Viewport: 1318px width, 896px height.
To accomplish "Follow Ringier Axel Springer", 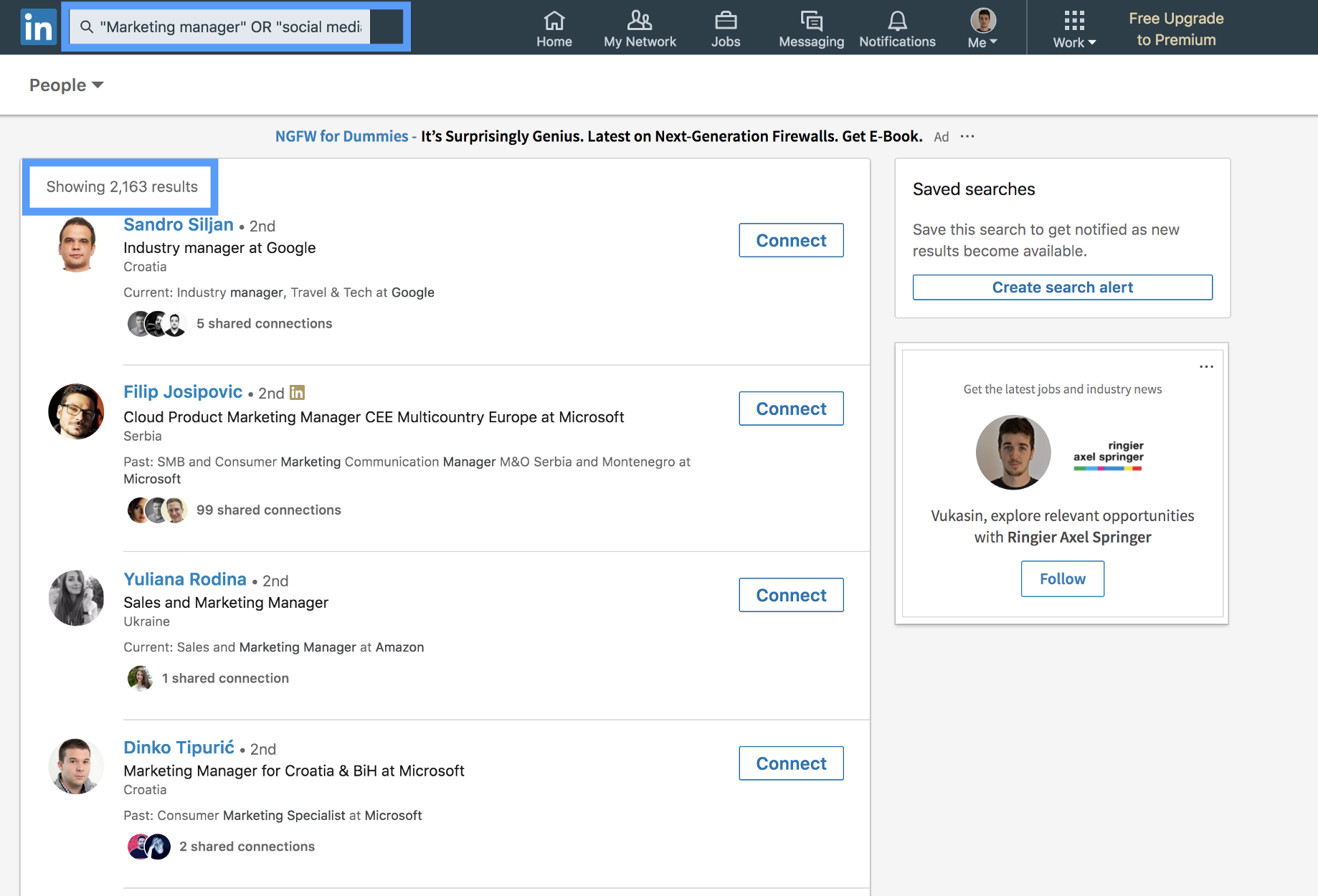I will point(1062,578).
